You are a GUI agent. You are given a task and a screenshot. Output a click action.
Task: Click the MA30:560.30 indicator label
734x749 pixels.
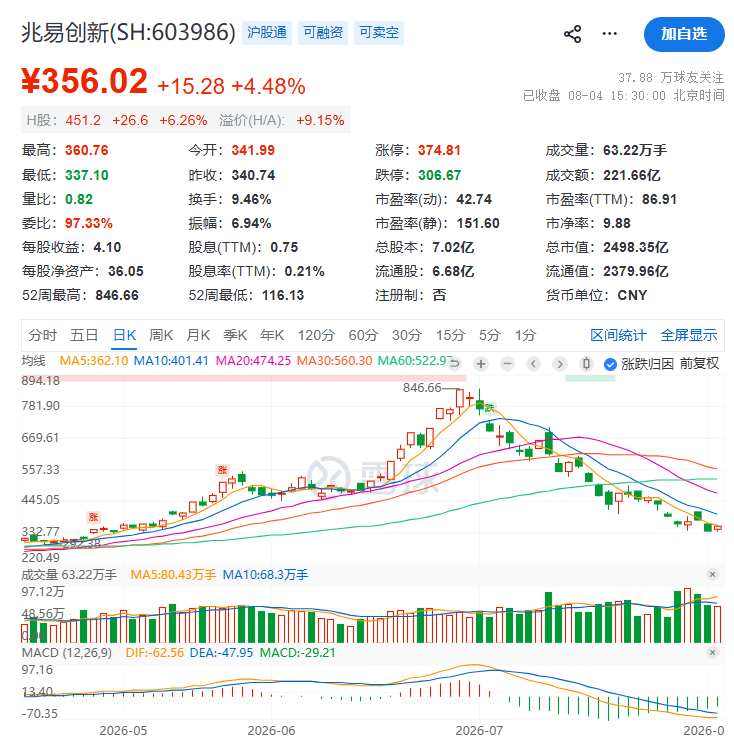(334, 361)
